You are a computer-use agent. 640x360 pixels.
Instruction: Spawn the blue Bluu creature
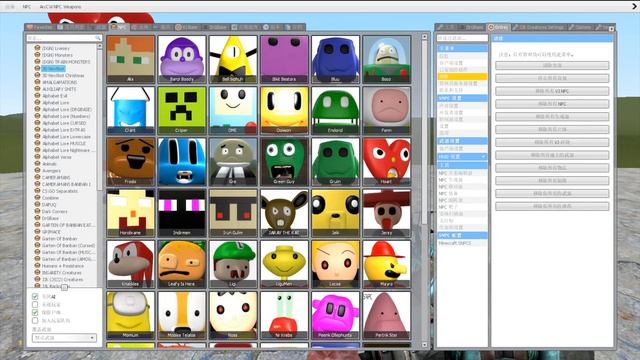pyautogui.click(x=336, y=60)
